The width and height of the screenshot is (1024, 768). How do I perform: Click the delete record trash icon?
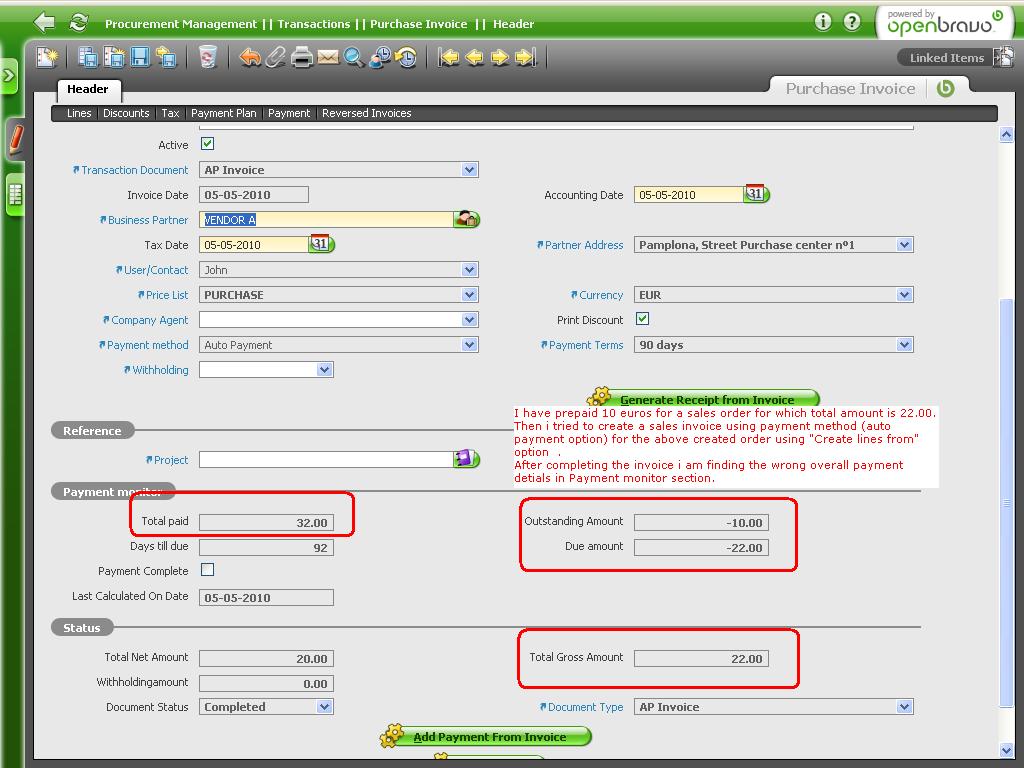pyautogui.click(x=207, y=57)
